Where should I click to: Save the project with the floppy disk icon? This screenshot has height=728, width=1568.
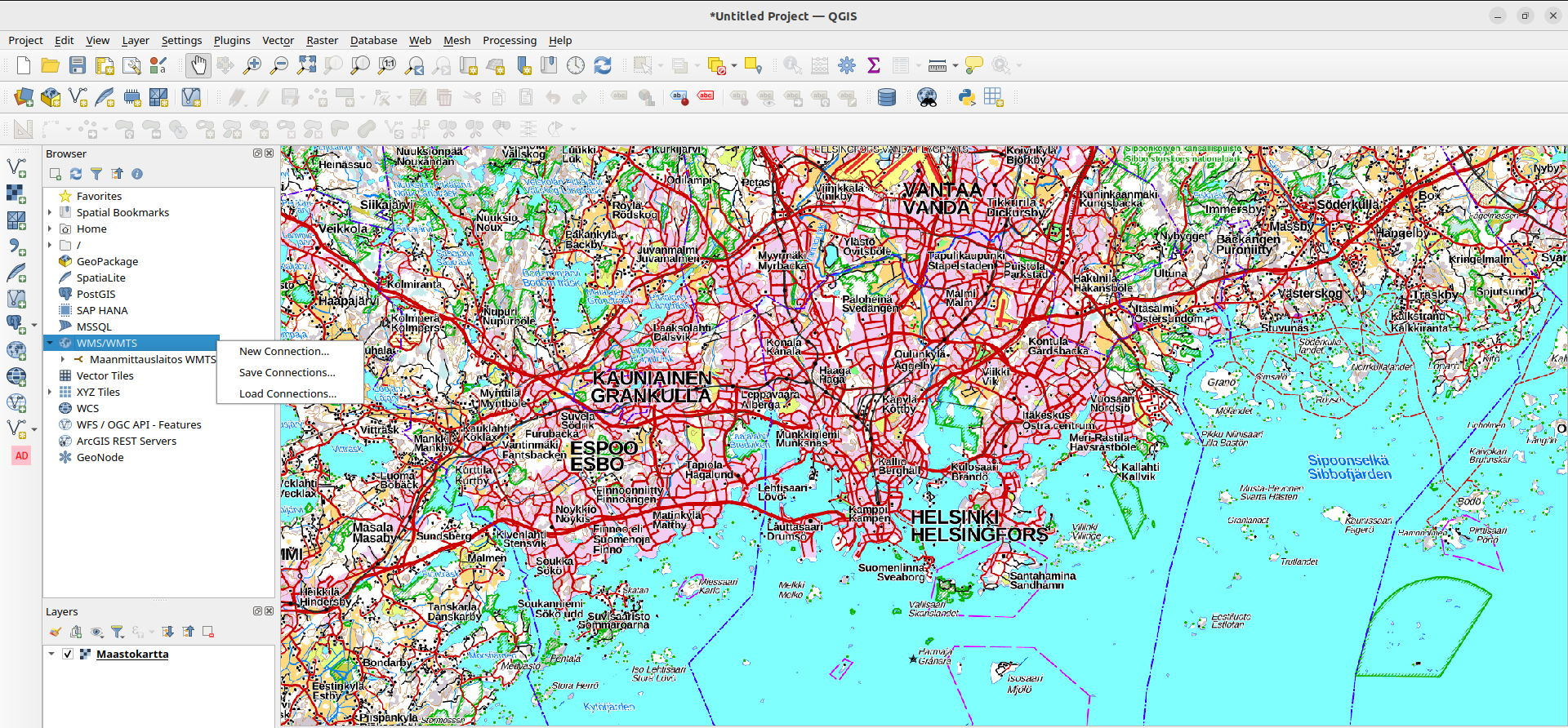tap(78, 65)
